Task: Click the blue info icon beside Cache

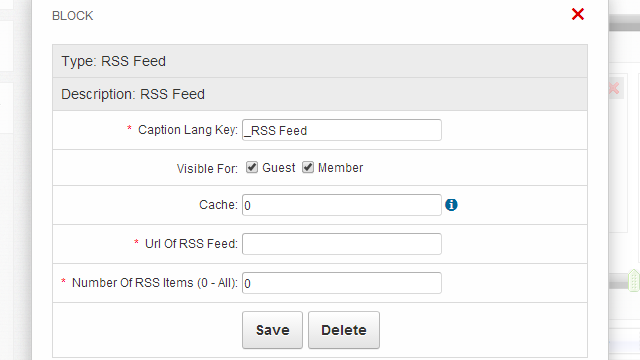Action: [451, 205]
